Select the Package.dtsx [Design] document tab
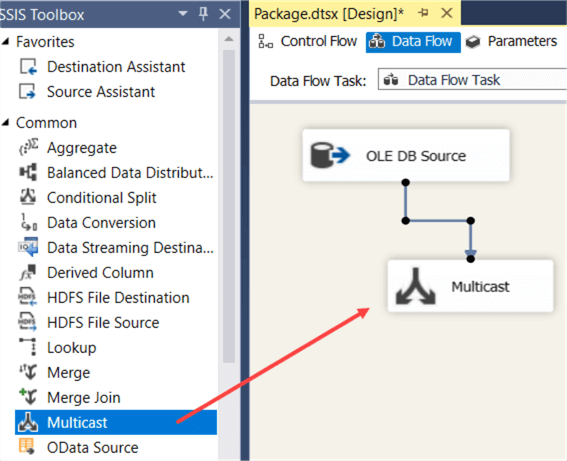The image size is (567, 461). coord(329,14)
